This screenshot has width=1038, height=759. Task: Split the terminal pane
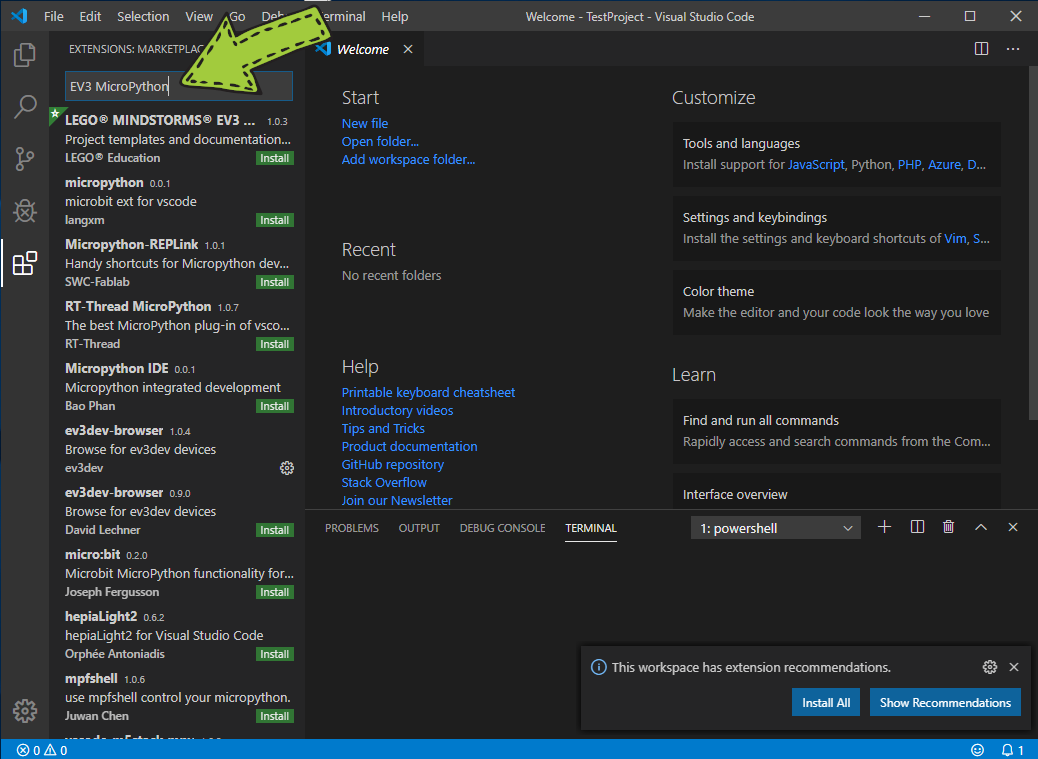point(917,527)
